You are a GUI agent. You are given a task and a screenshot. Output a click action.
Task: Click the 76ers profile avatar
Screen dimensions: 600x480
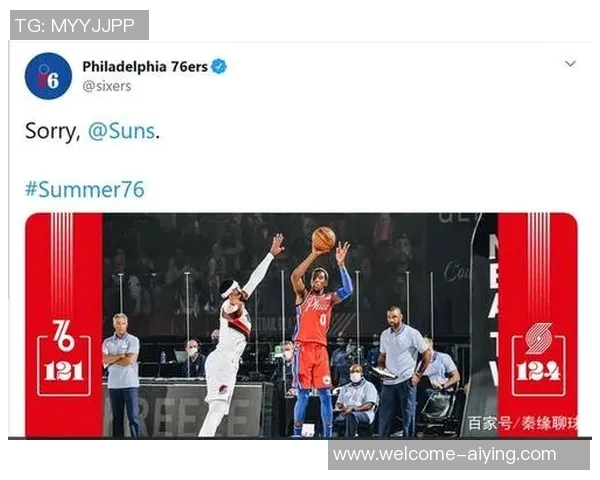click(48, 76)
